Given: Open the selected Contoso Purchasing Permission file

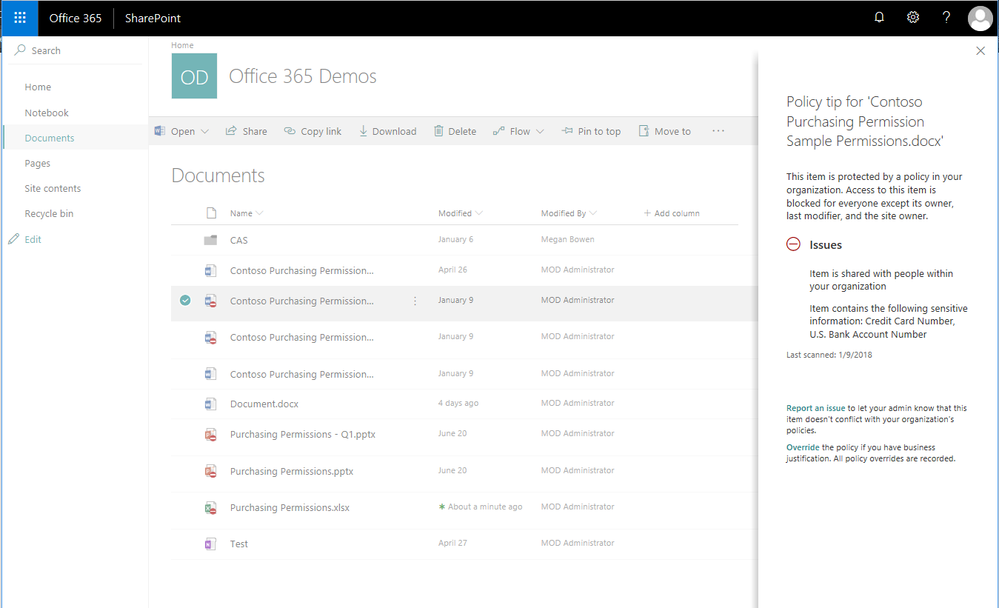Looking at the screenshot, I should (302, 301).
